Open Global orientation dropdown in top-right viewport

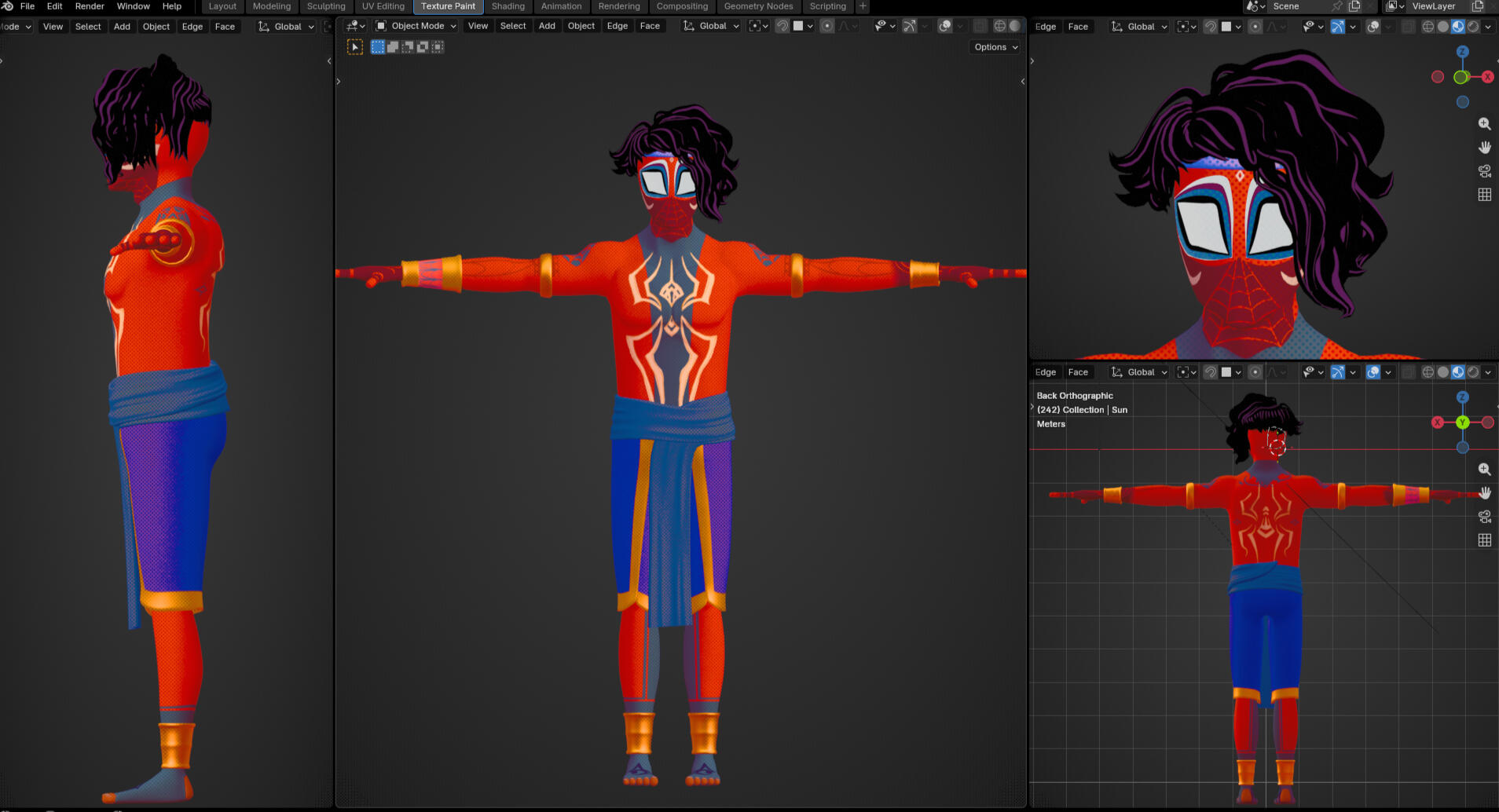pyautogui.click(x=1139, y=27)
